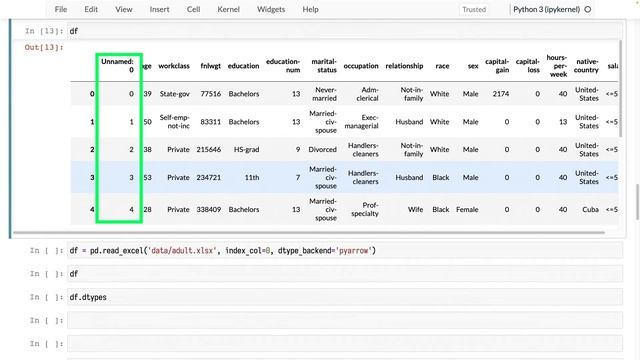Viewport: 640px width, 360px height.
Task: Click the native-country column header
Action: pyautogui.click(x=586, y=66)
